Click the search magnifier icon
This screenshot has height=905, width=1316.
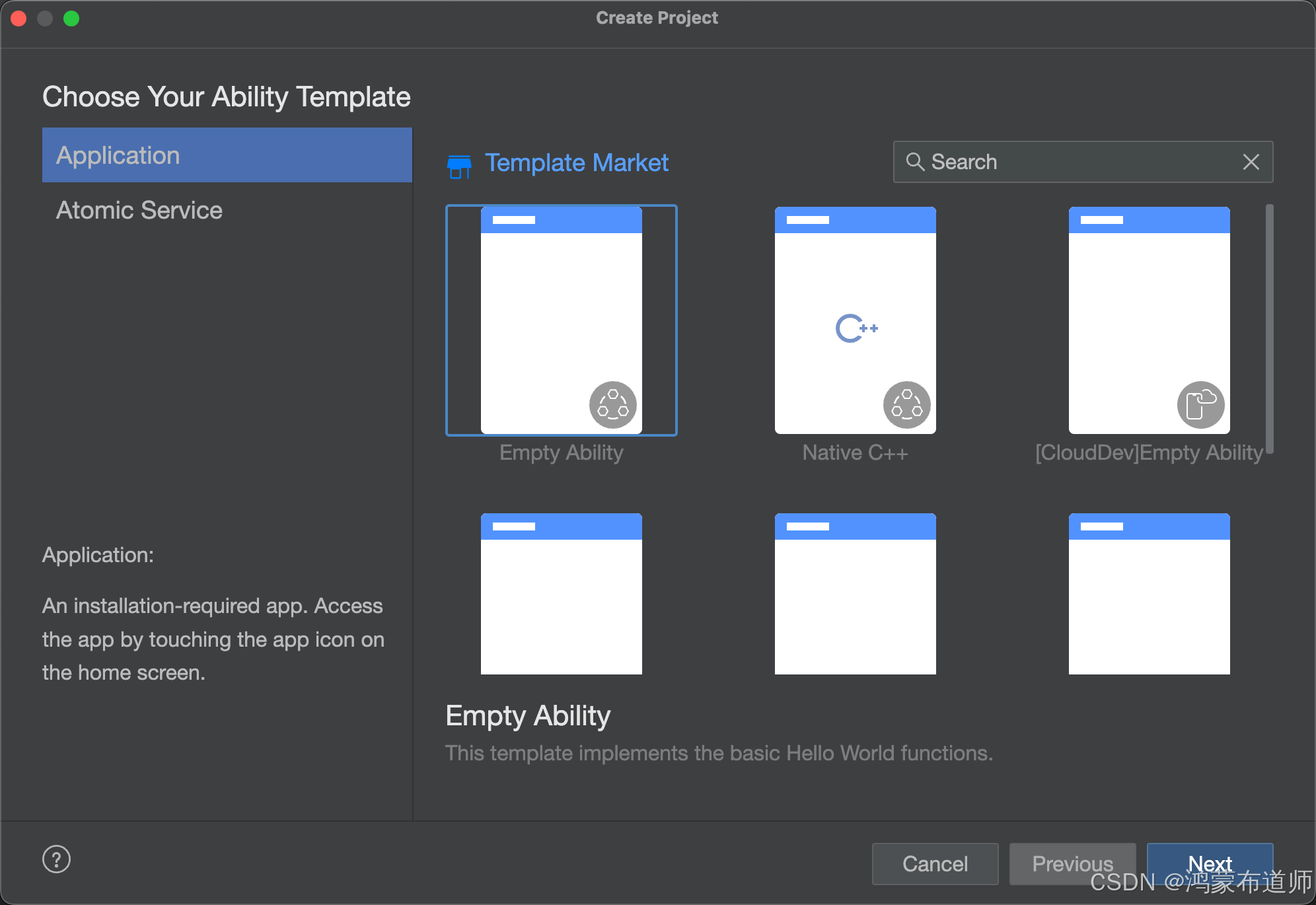click(914, 162)
